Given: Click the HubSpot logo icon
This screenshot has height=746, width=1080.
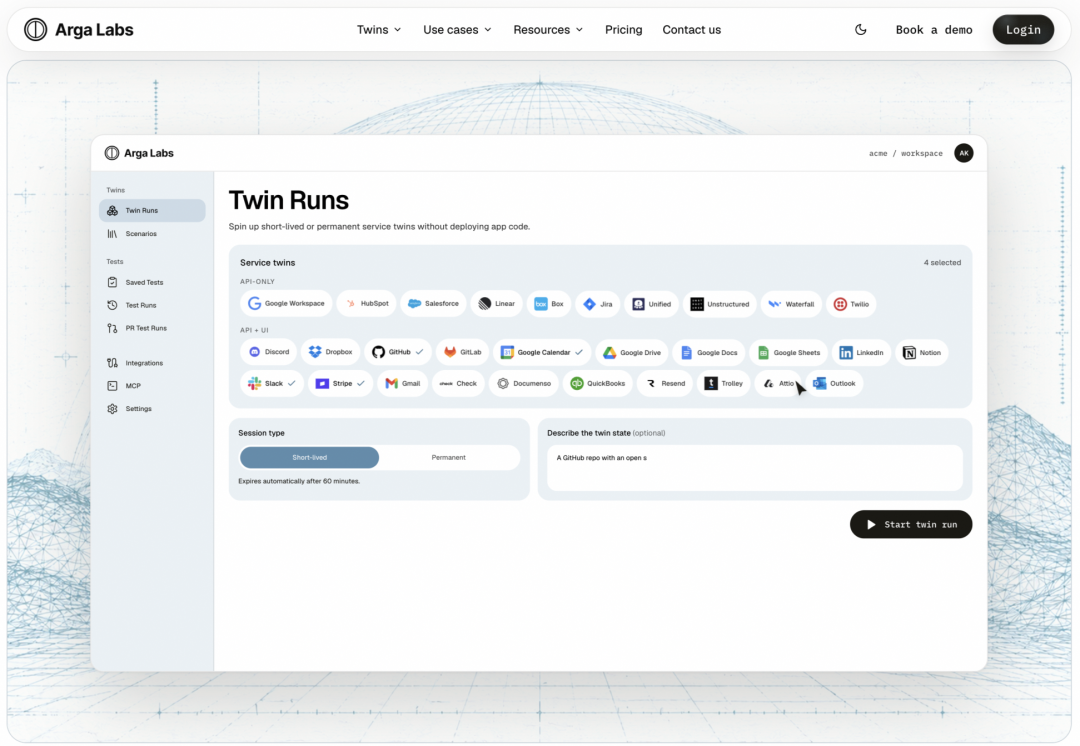Looking at the screenshot, I should pos(351,304).
